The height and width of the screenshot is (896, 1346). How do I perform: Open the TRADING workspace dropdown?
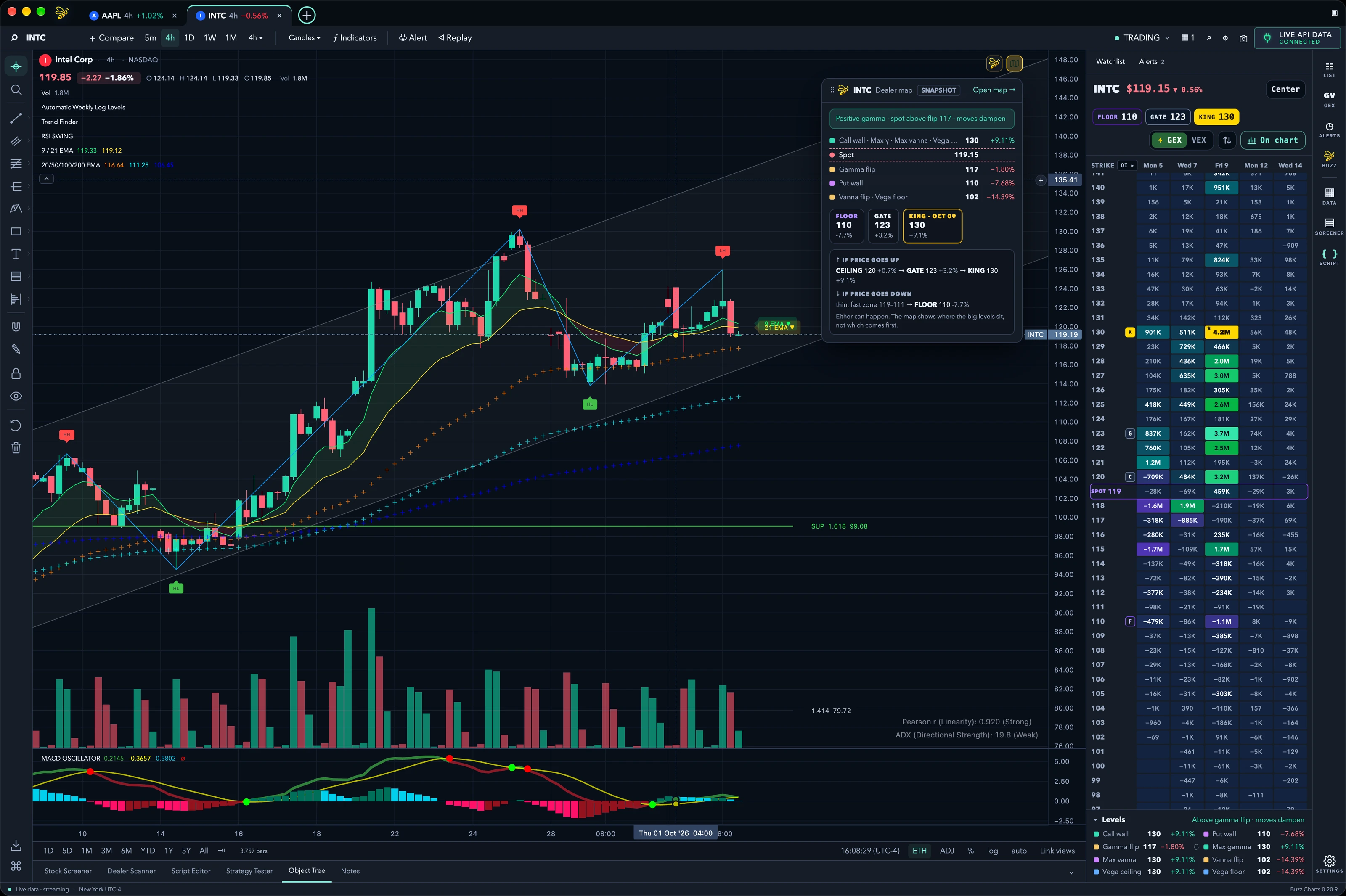click(1142, 38)
